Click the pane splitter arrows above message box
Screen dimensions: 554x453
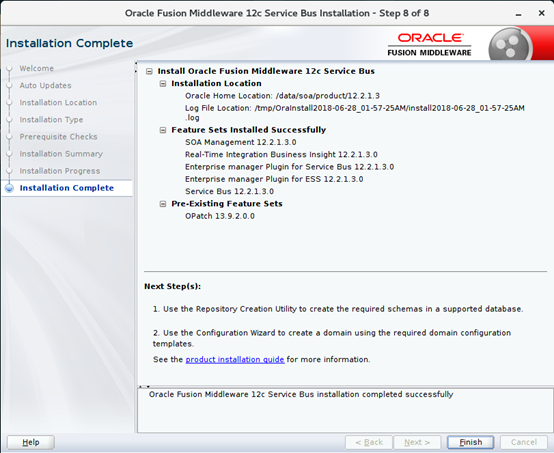click(144, 387)
